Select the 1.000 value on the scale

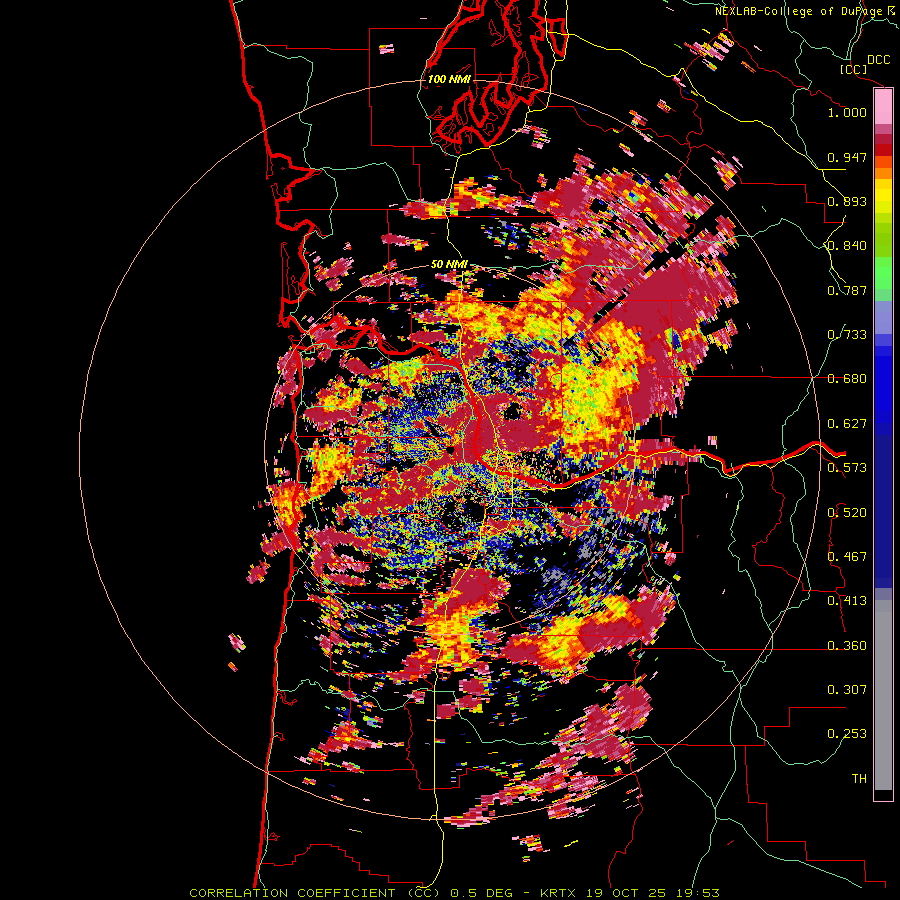(847, 112)
